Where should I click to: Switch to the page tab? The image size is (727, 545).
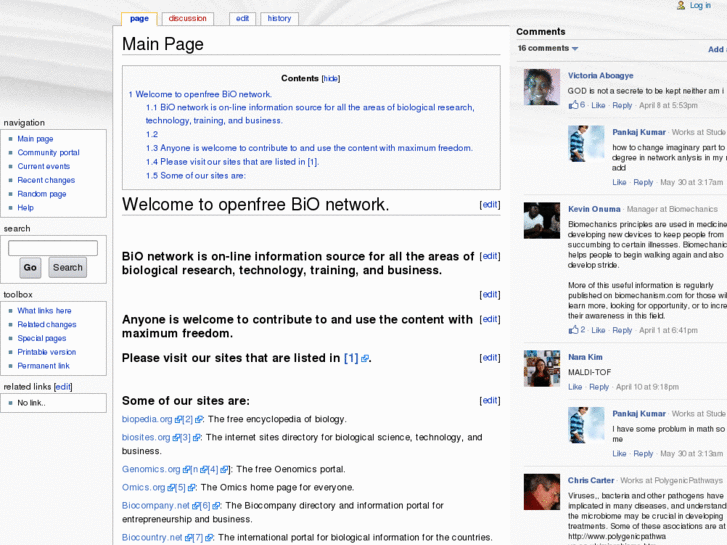pos(139,19)
